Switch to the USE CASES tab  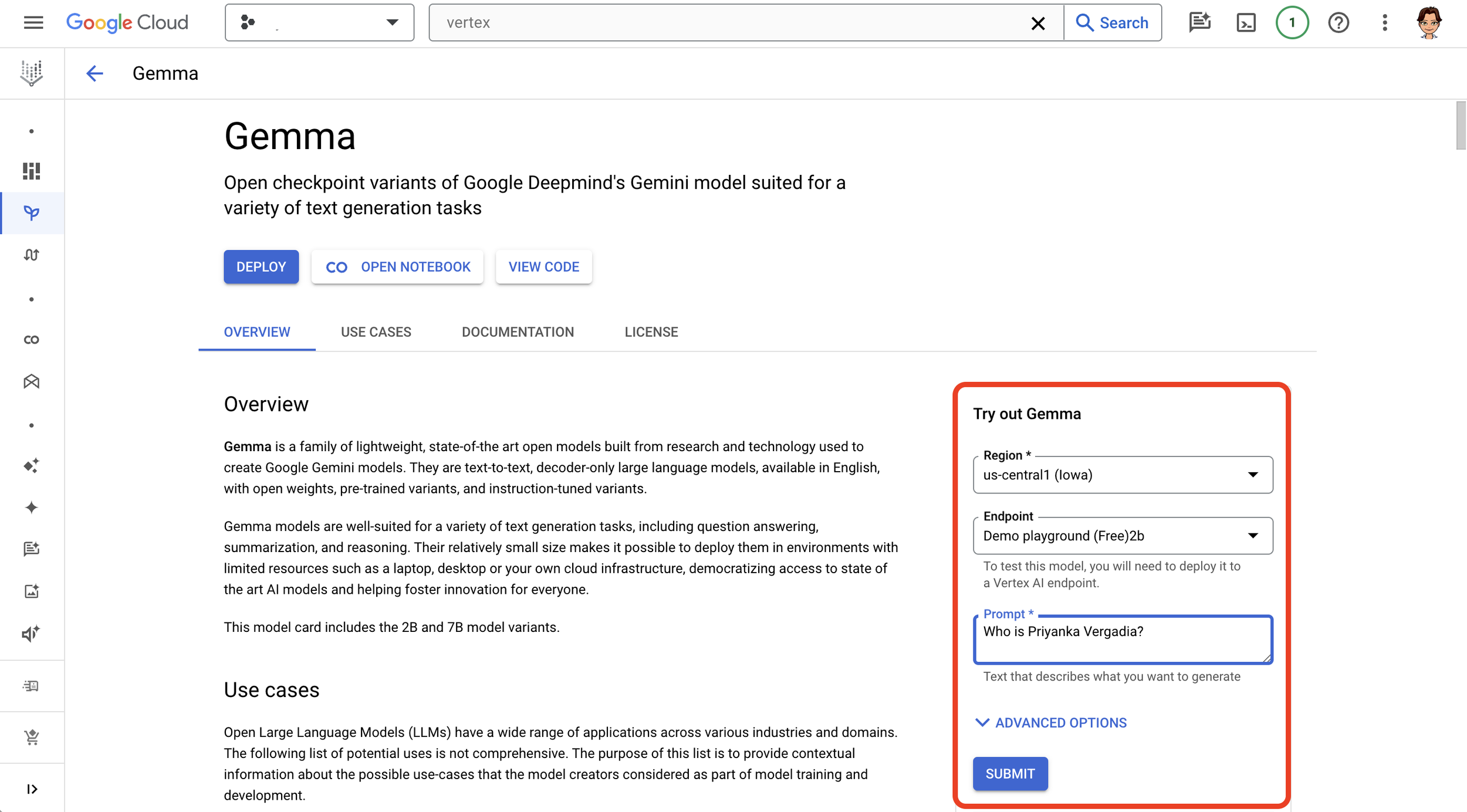click(376, 331)
